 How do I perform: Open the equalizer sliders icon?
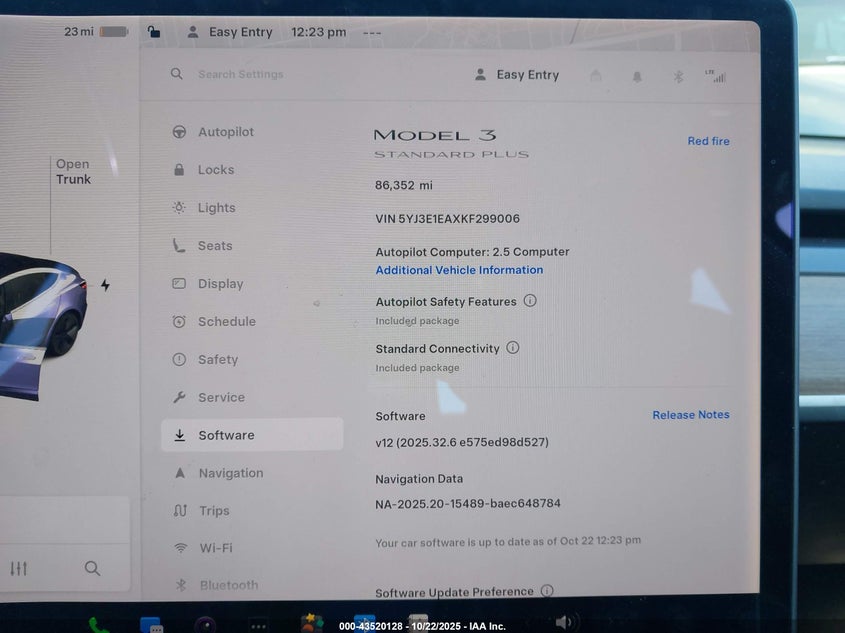(x=19, y=568)
